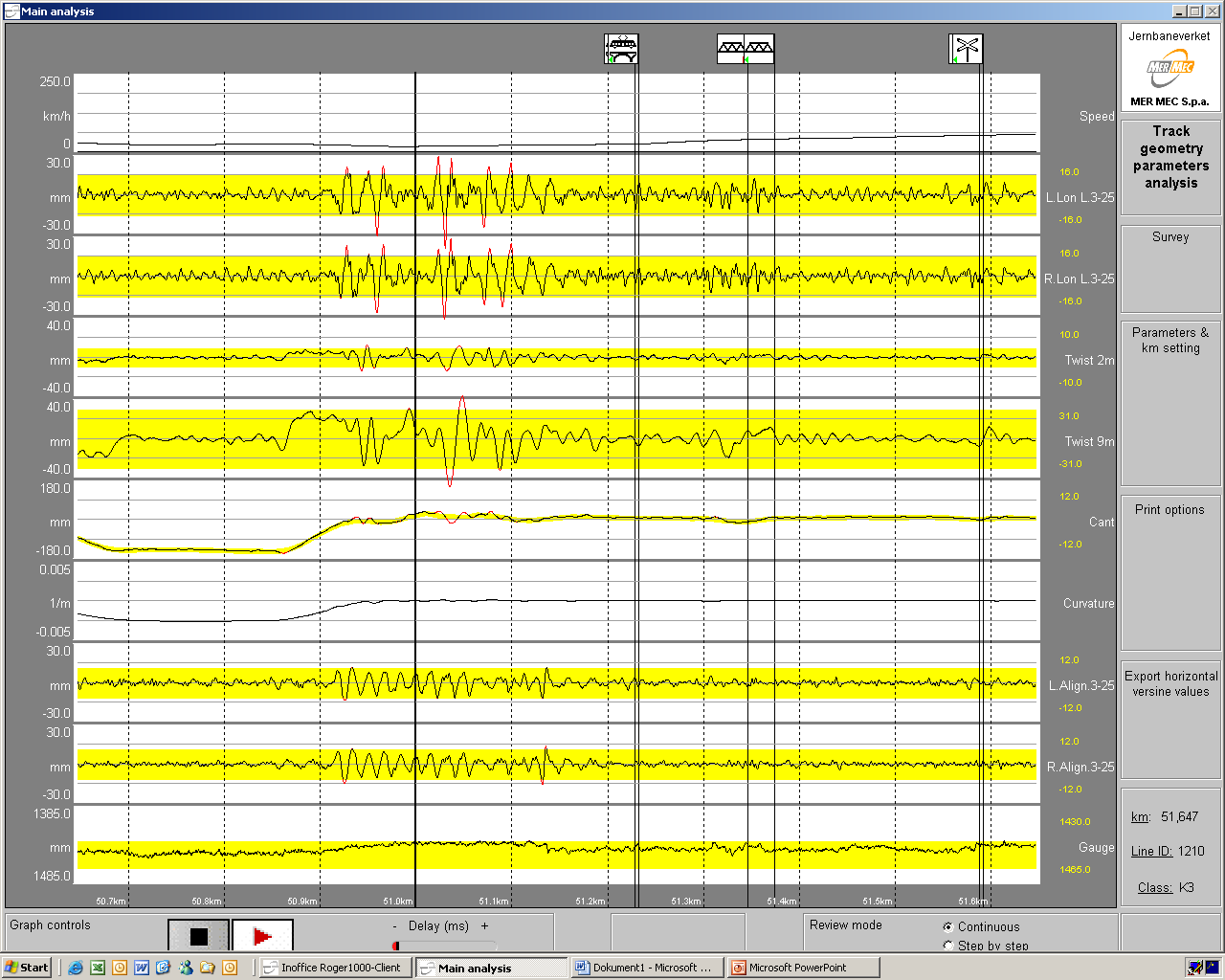The image size is (1225, 980).
Task: Switch to Inoffice Roger1000-Client taskbar window
Action: [x=335, y=968]
